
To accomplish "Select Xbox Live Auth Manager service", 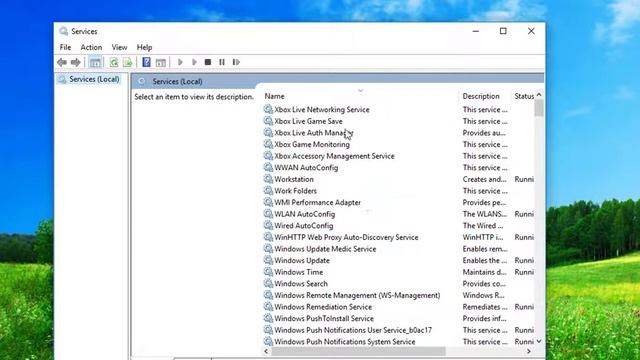I will [313, 133].
